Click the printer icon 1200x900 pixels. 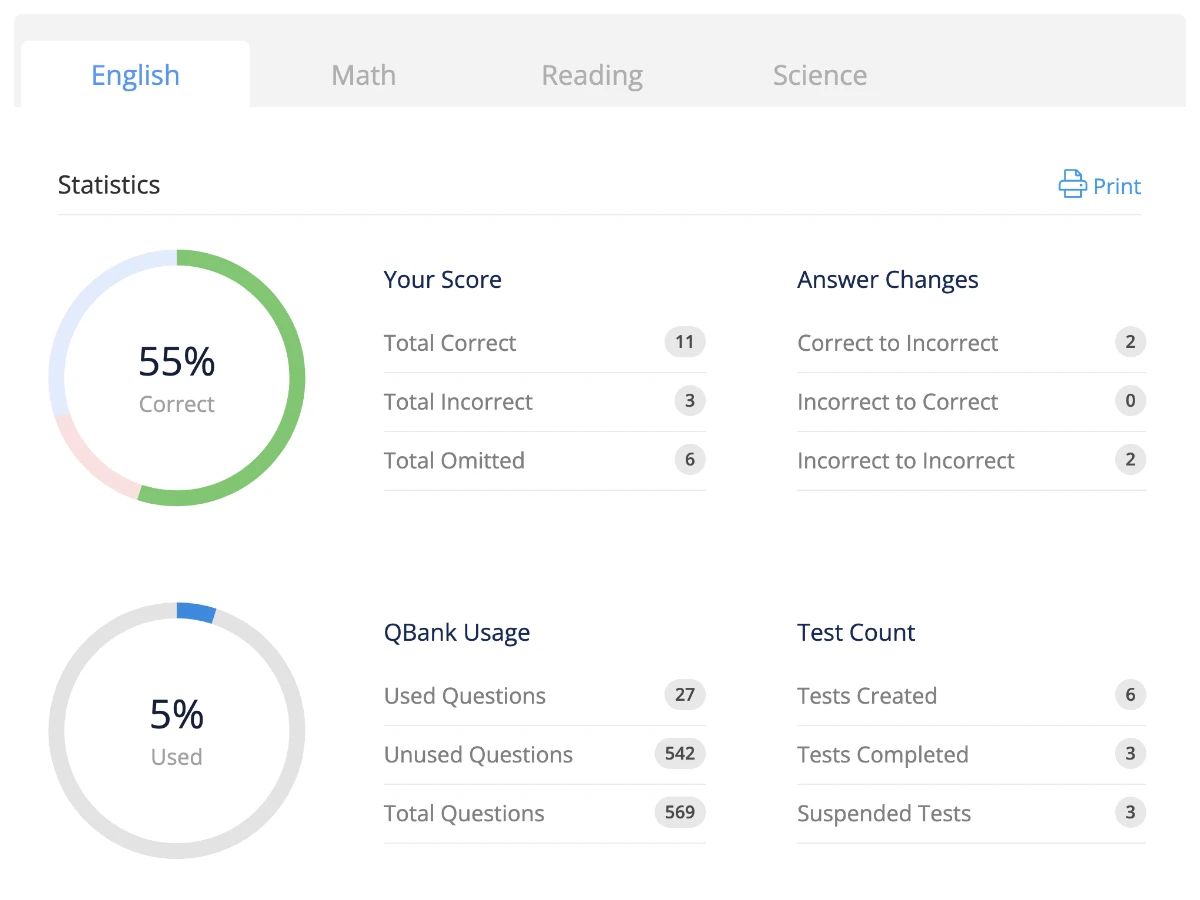coord(1072,184)
